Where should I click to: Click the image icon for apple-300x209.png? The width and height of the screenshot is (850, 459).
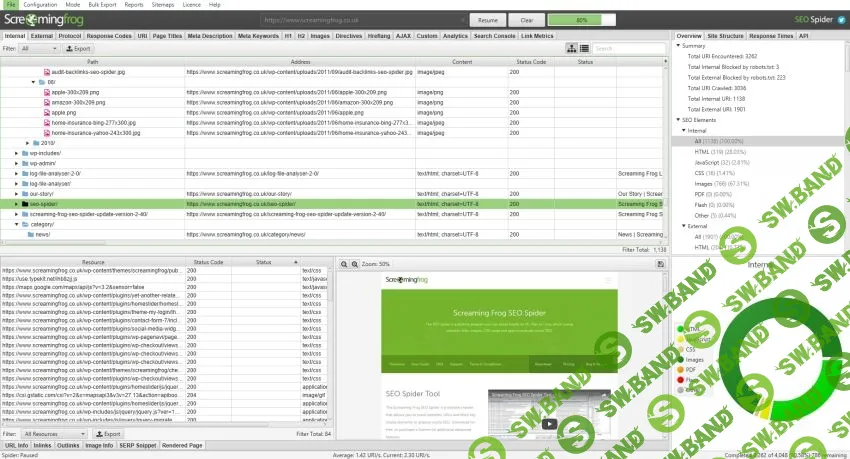47,92
